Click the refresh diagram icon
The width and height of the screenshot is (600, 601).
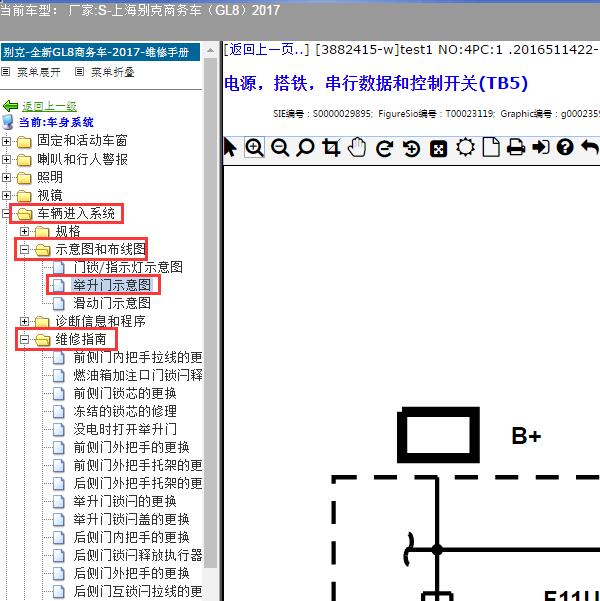(384, 148)
